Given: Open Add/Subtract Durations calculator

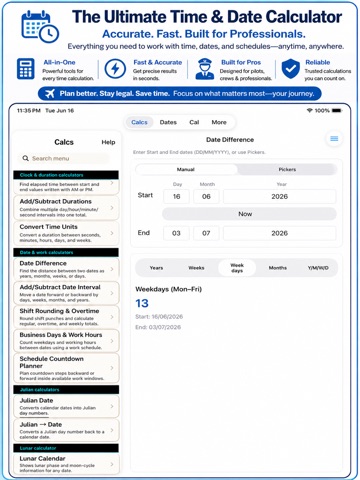Looking at the screenshot, I should (66, 208).
